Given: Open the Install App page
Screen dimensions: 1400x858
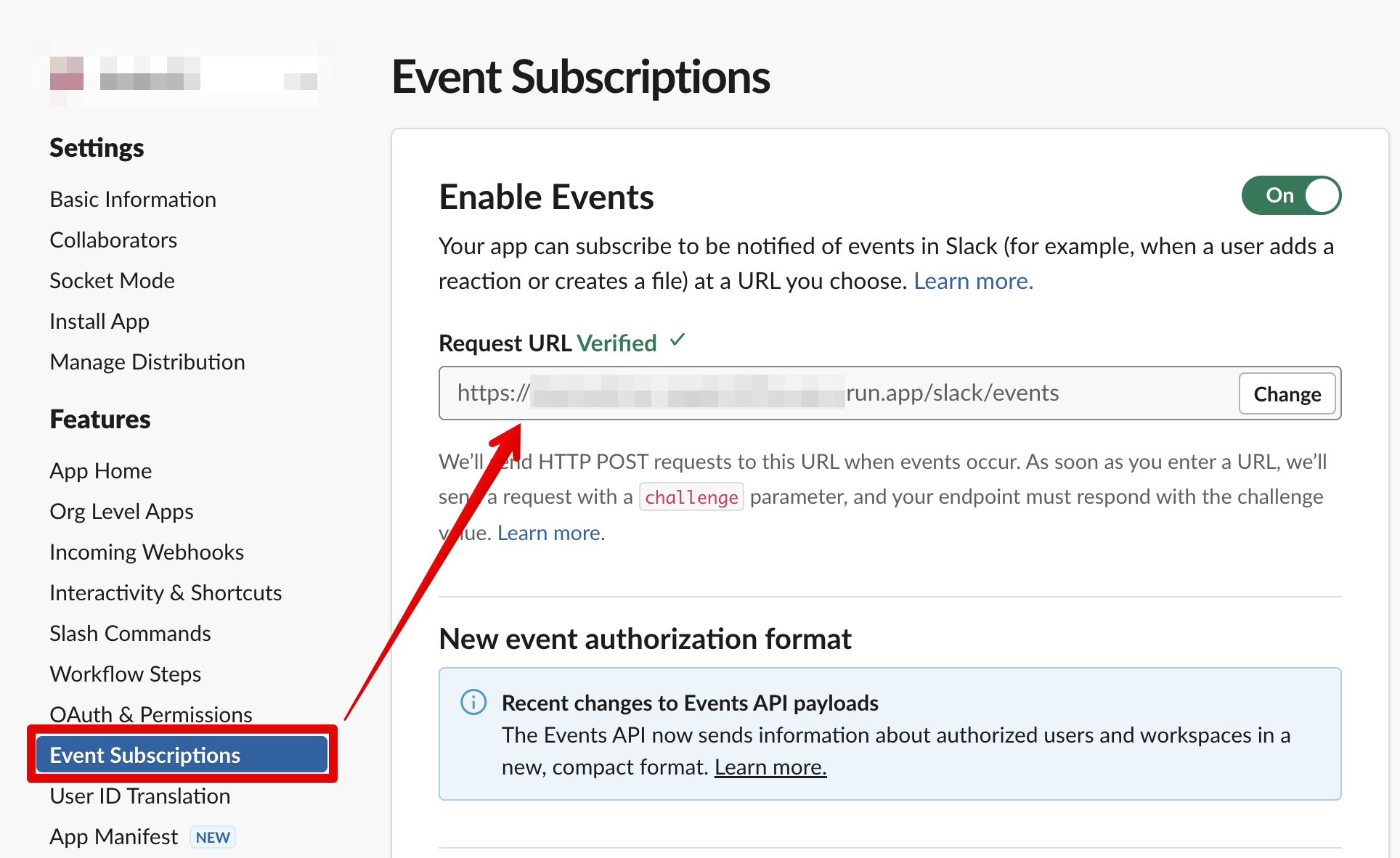Looking at the screenshot, I should [x=99, y=321].
